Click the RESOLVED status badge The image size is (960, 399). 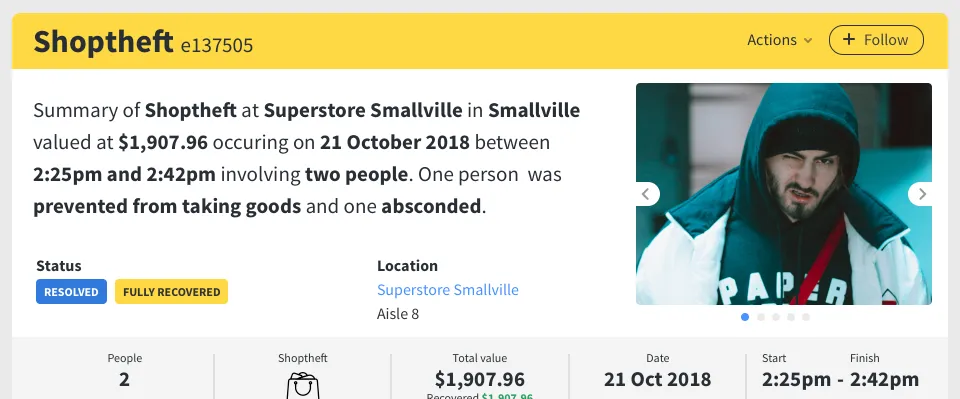(x=71, y=292)
